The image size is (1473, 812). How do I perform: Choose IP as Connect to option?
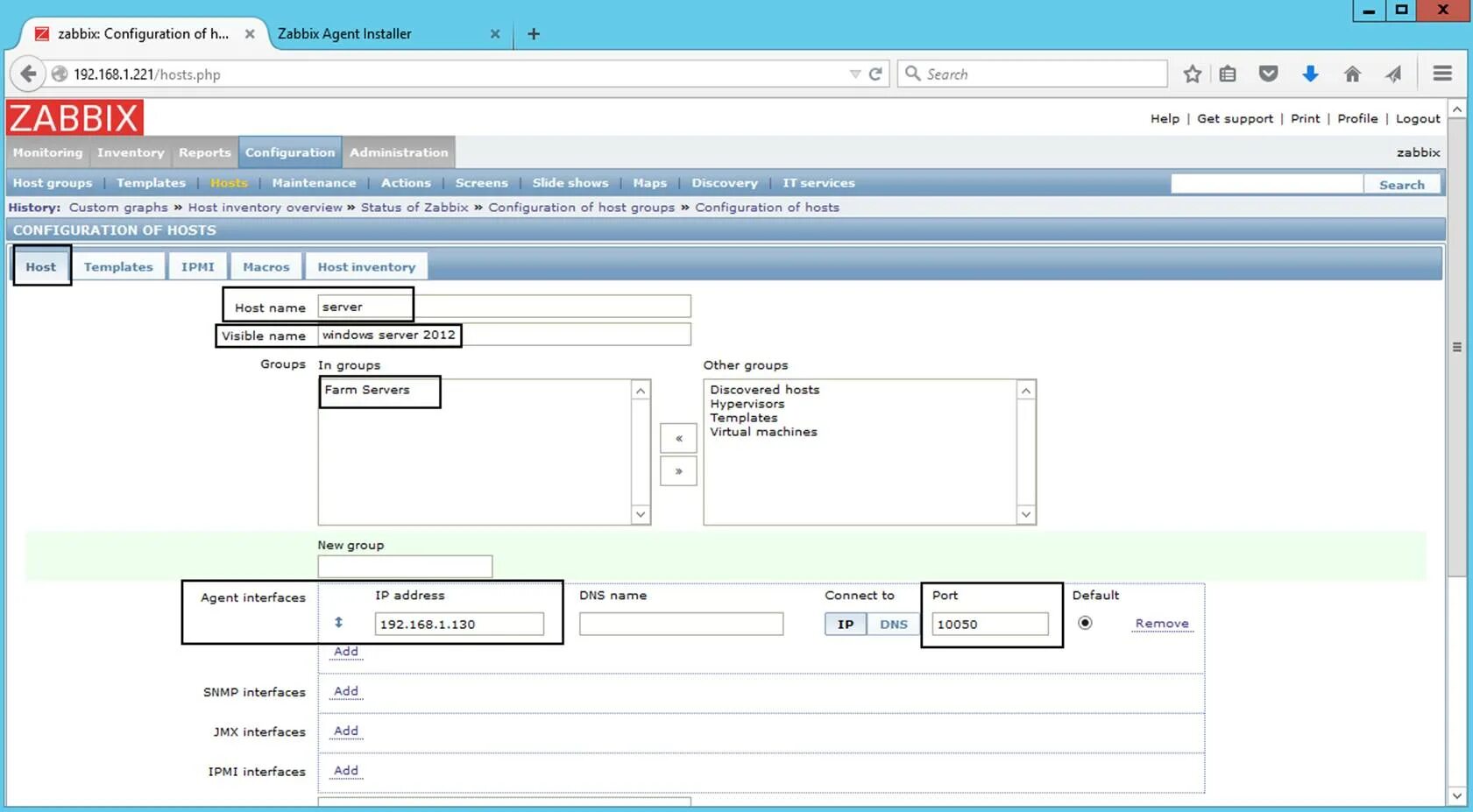[x=845, y=624]
